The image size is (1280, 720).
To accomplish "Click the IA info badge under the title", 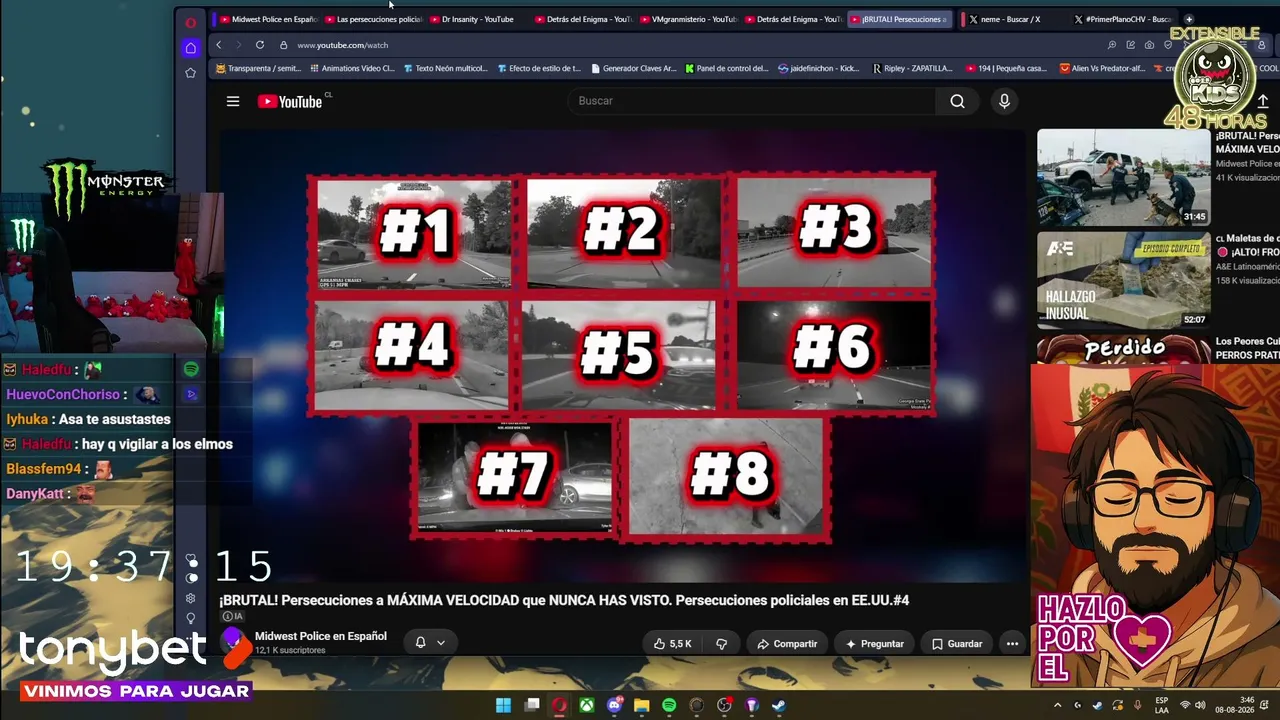I will [233, 617].
